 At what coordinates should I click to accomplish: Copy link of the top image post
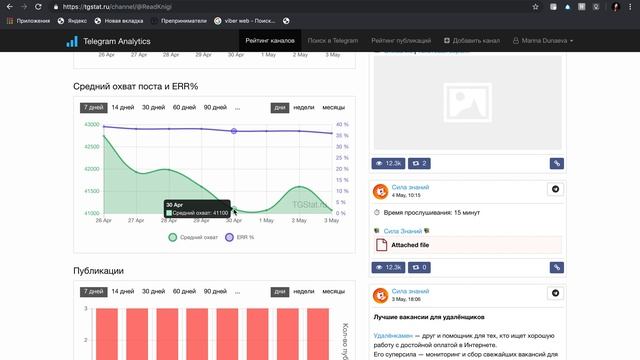[557, 164]
